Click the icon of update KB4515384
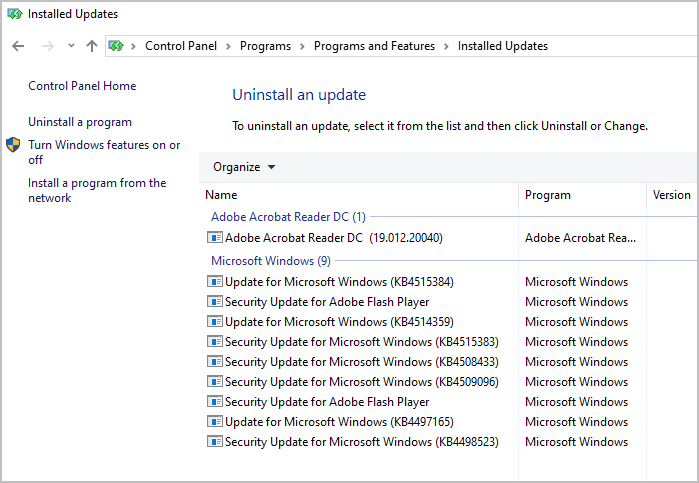Image resolution: width=699 pixels, height=483 pixels. coord(214,281)
